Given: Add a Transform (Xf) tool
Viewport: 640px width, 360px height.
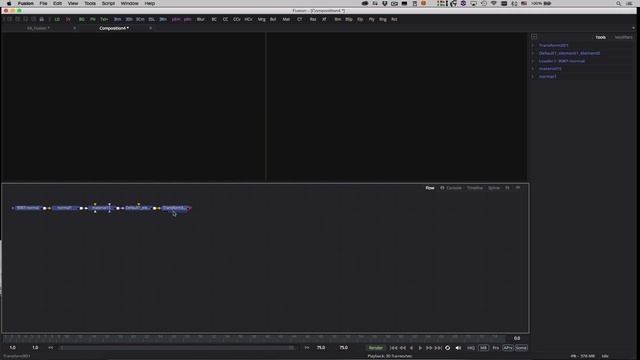Looking at the screenshot, I should (324, 19).
